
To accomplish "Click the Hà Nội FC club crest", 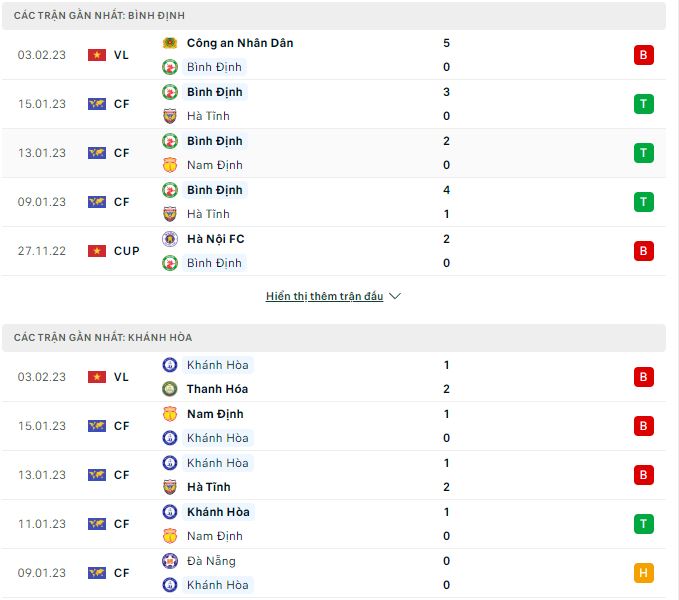I will click(170, 239).
